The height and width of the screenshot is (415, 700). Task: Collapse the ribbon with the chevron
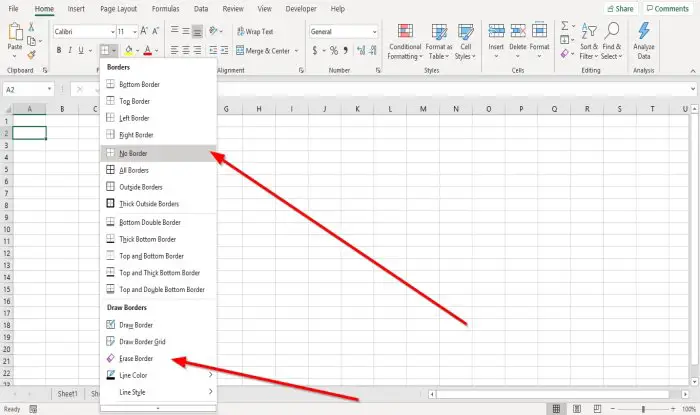pyautogui.click(x=692, y=71)
